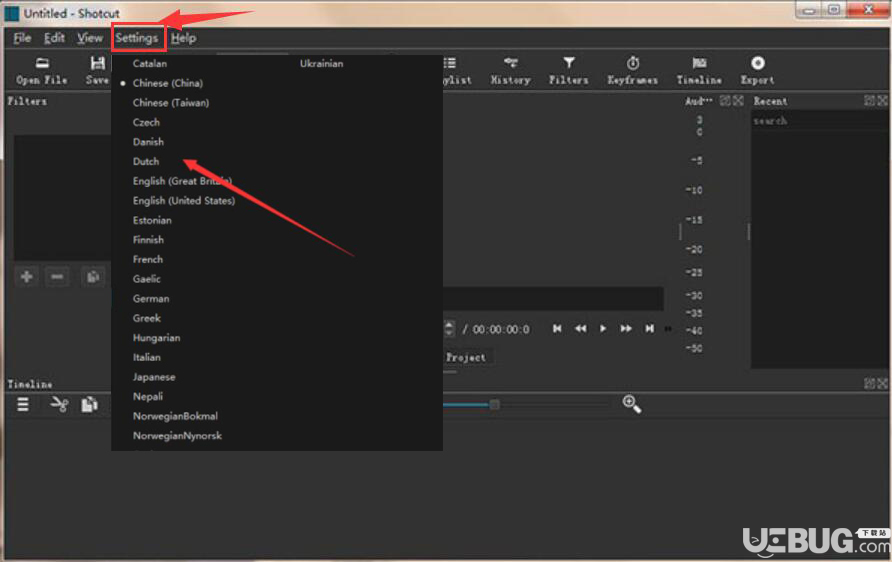892x562 pixels.
Task: Remove filter with minus button
Action: click(x=57, y=277)
